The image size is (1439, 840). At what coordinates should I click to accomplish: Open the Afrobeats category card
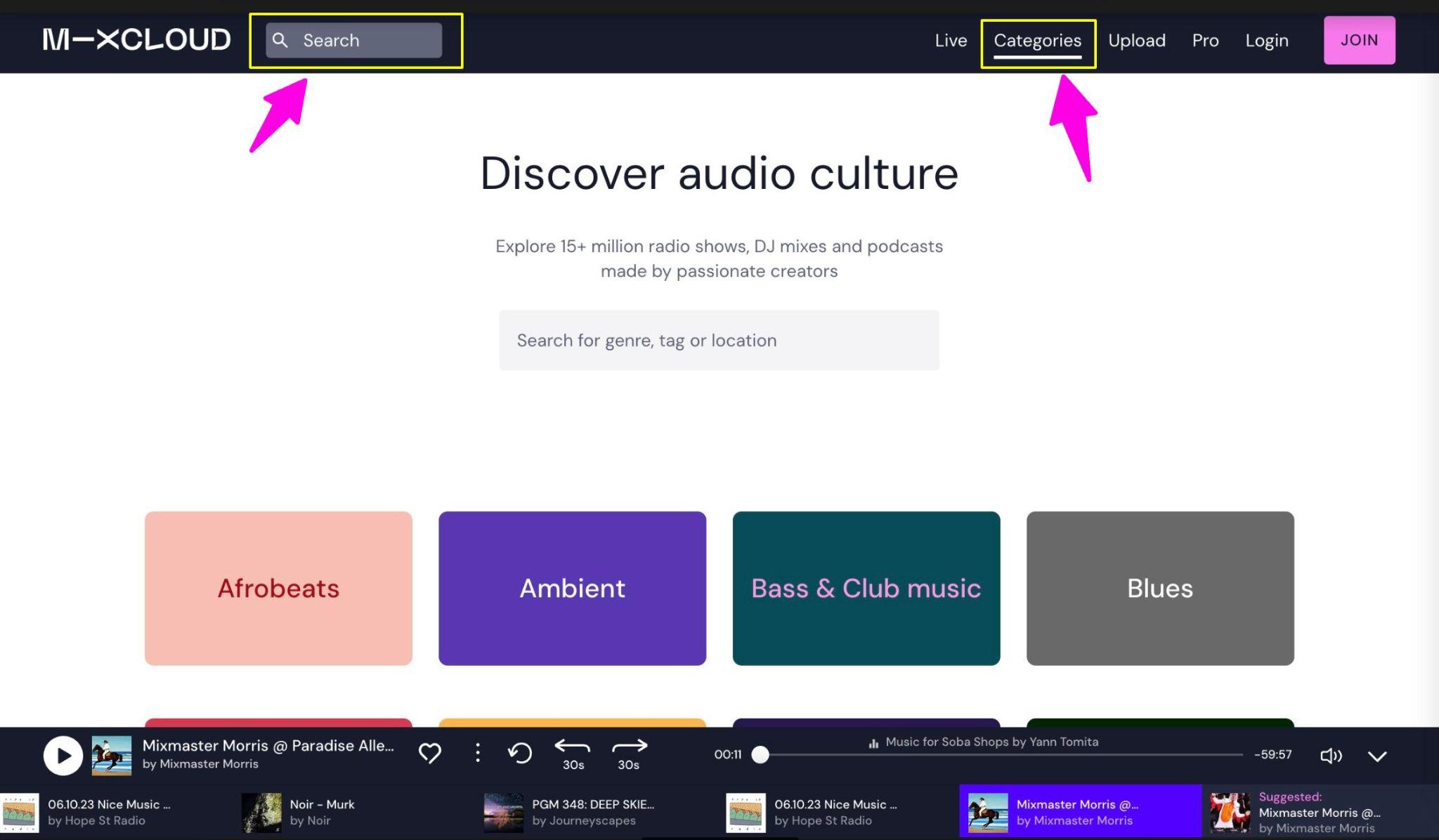point(278,588)
